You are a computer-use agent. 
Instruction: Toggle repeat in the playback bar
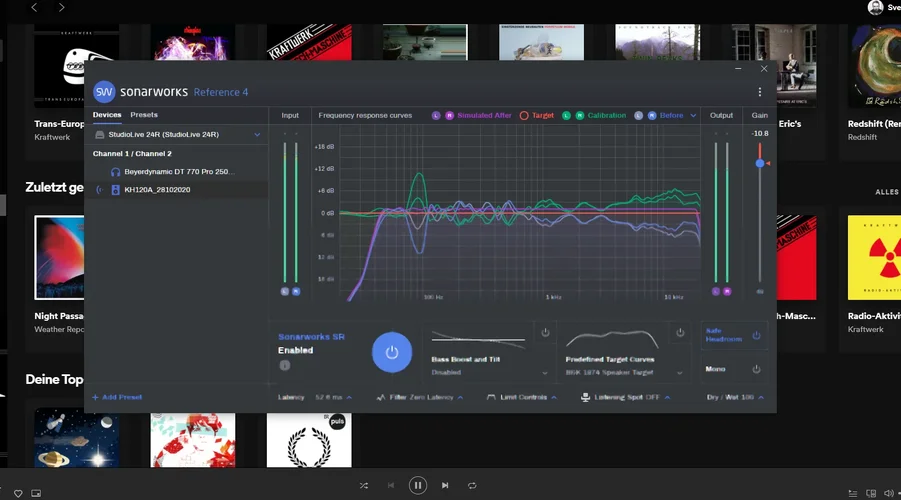click(472, 485)
